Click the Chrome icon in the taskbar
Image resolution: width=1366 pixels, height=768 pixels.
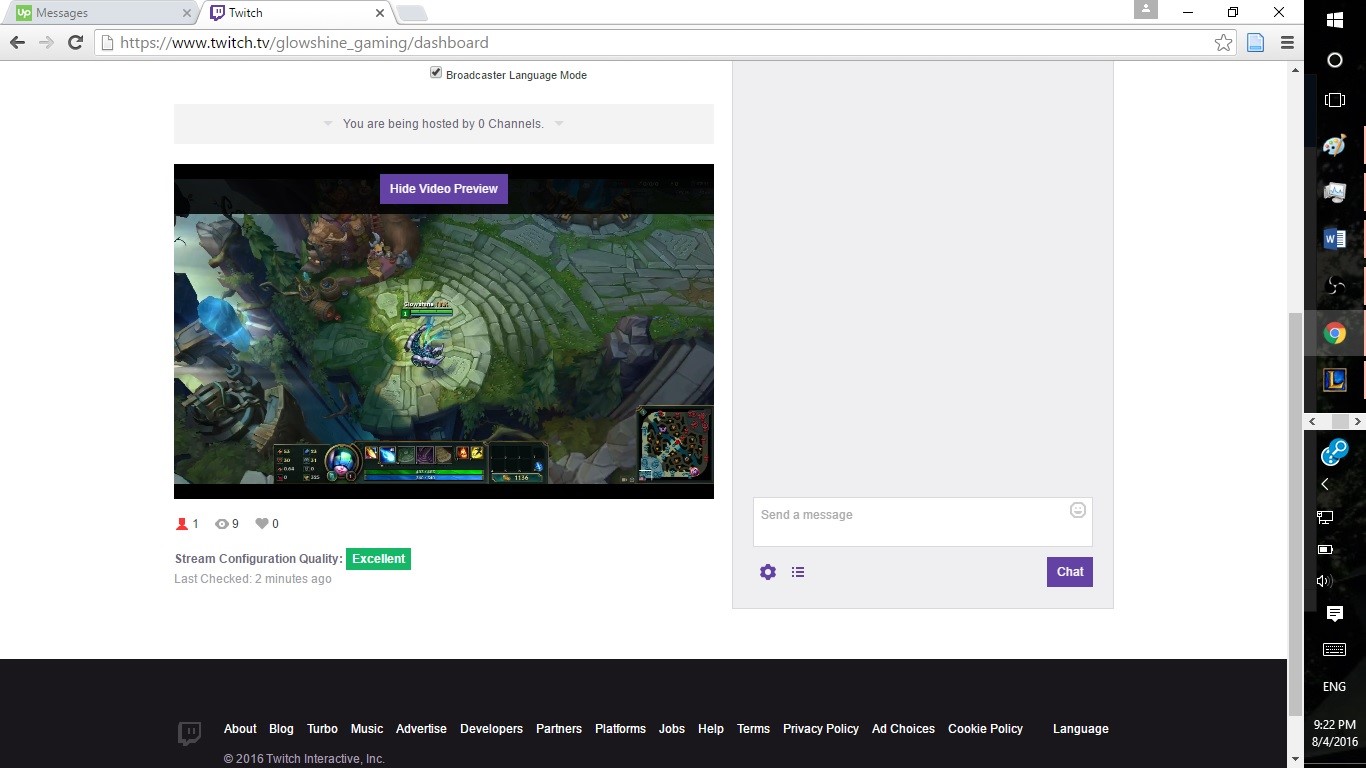tap(1334, 333)
